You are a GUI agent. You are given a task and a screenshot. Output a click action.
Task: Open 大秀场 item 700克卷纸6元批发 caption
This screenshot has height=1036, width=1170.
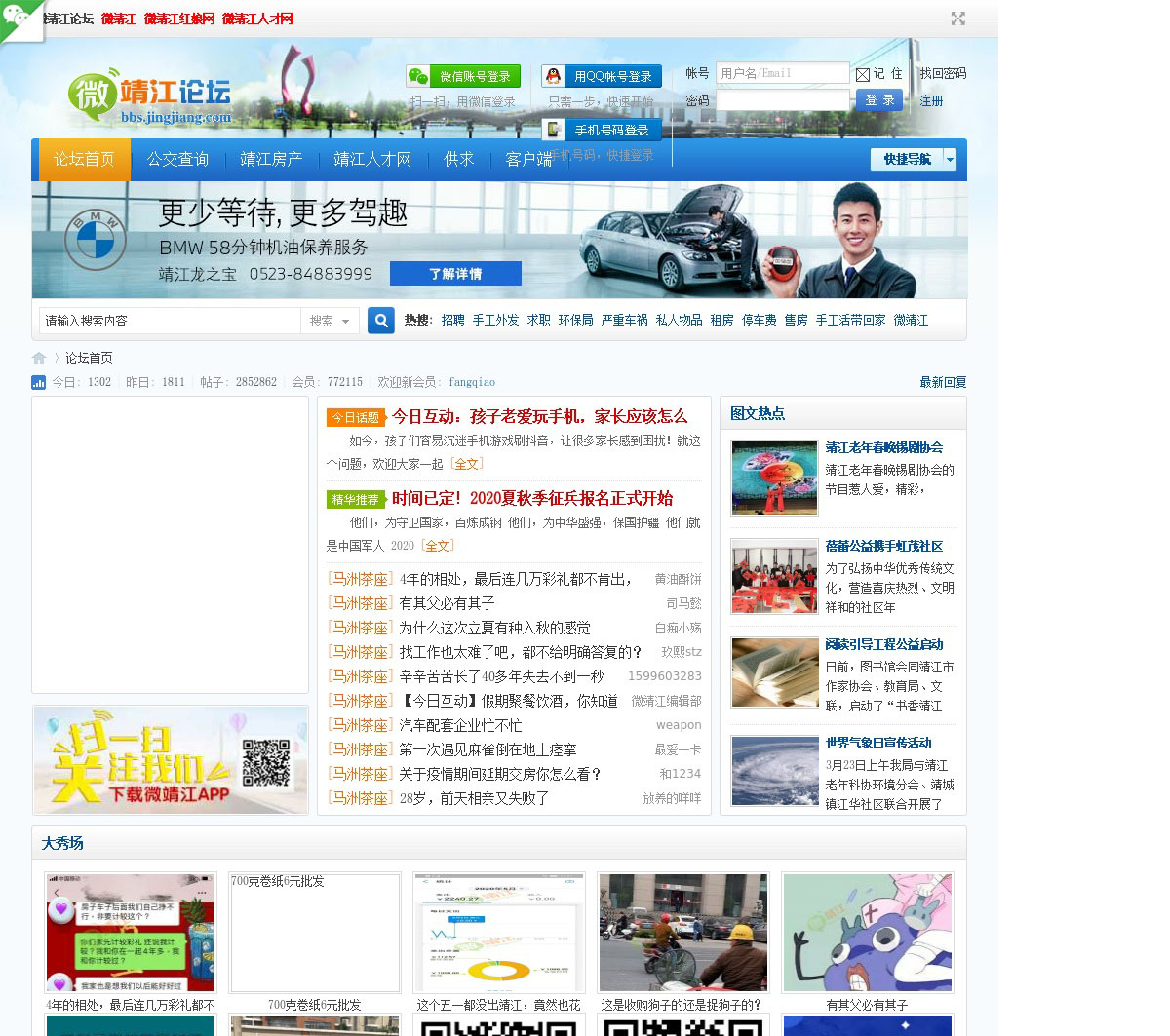pos(314,1005)
